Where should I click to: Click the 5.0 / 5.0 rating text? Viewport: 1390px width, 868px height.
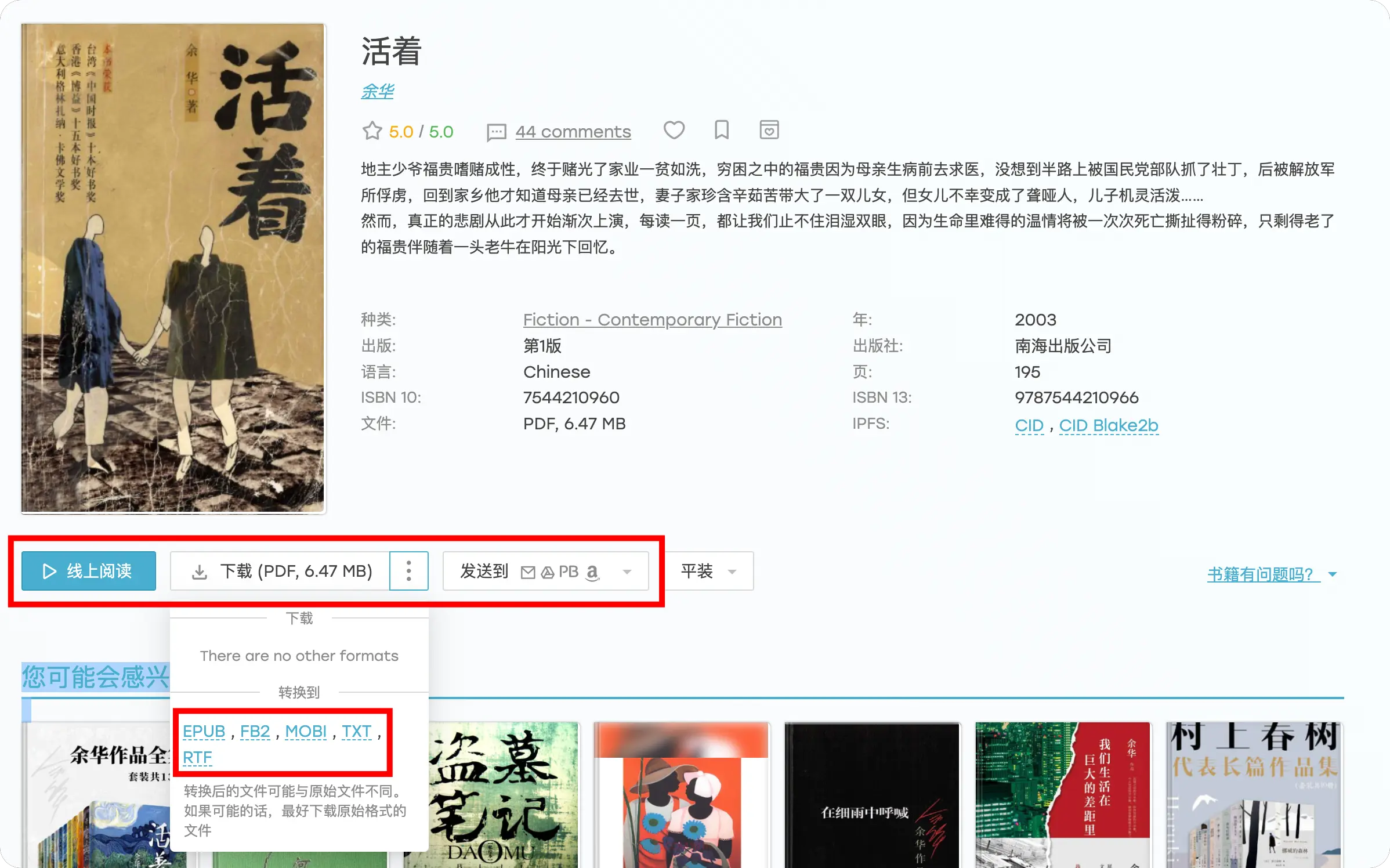click(421, 132)
